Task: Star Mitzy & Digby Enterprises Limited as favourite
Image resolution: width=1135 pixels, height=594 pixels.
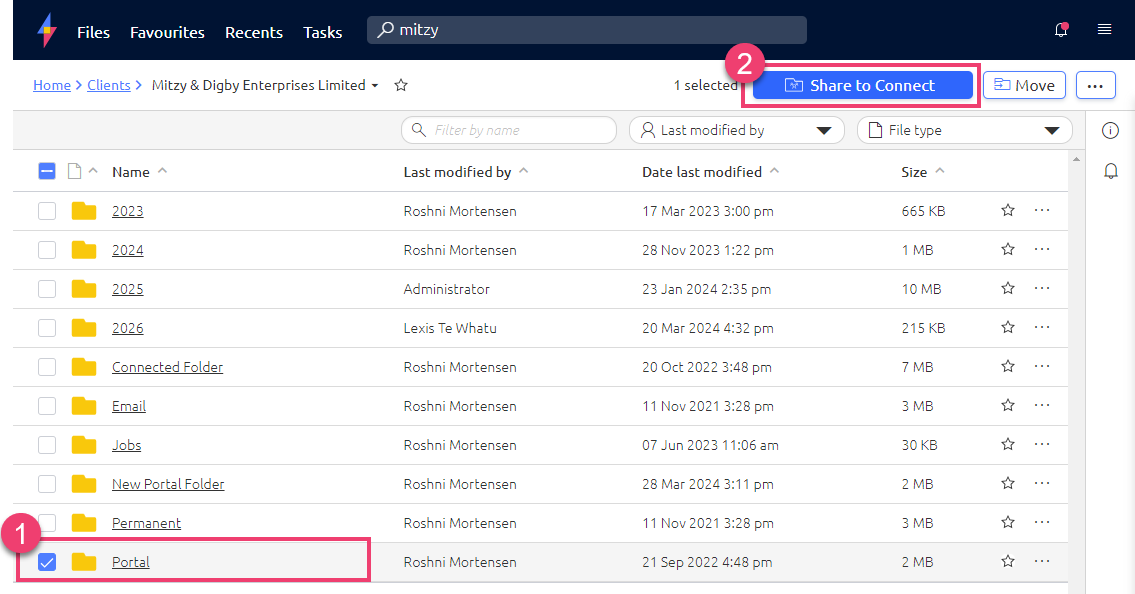Action: tap(401, 85)
